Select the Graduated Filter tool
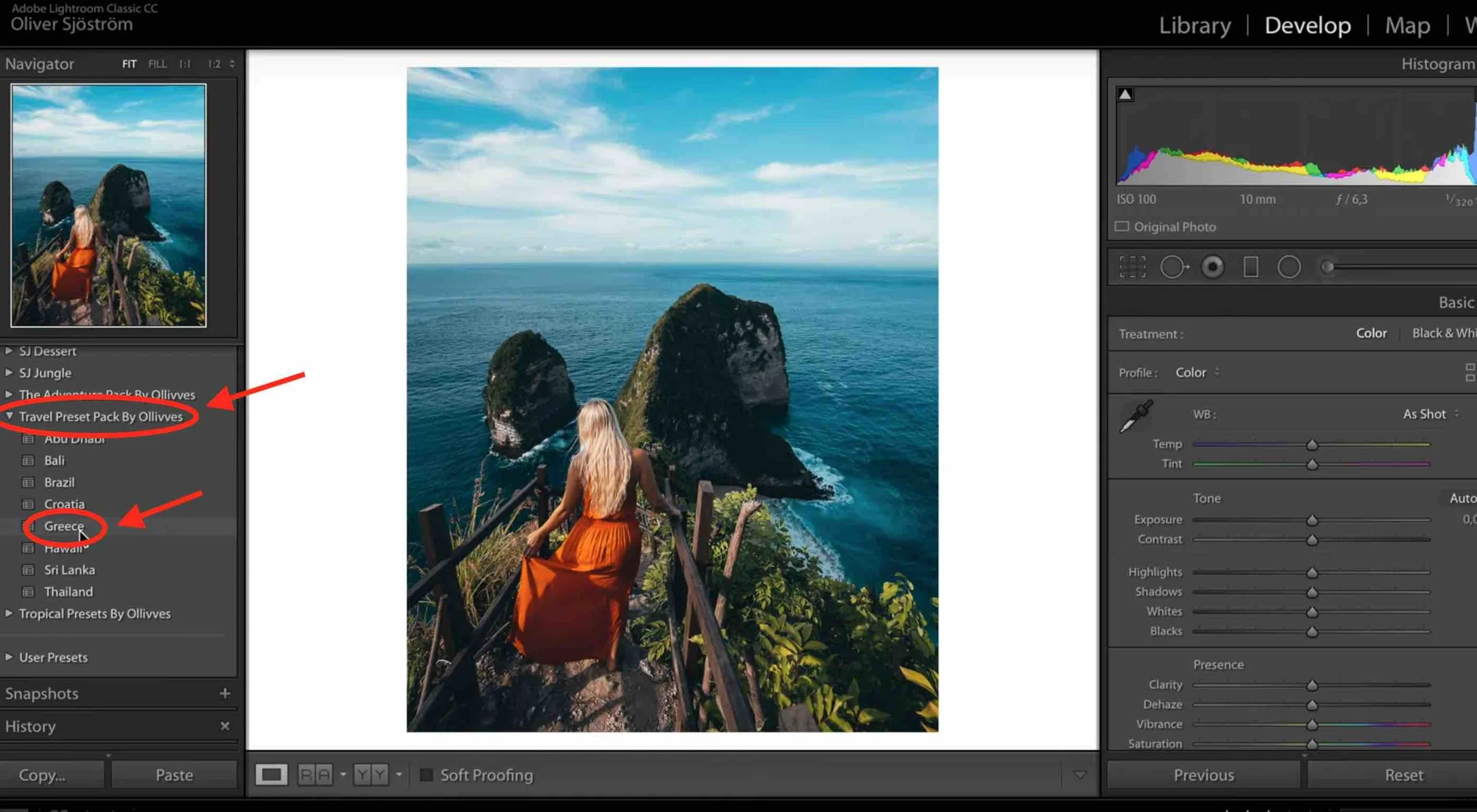 tap(1250, 267)
